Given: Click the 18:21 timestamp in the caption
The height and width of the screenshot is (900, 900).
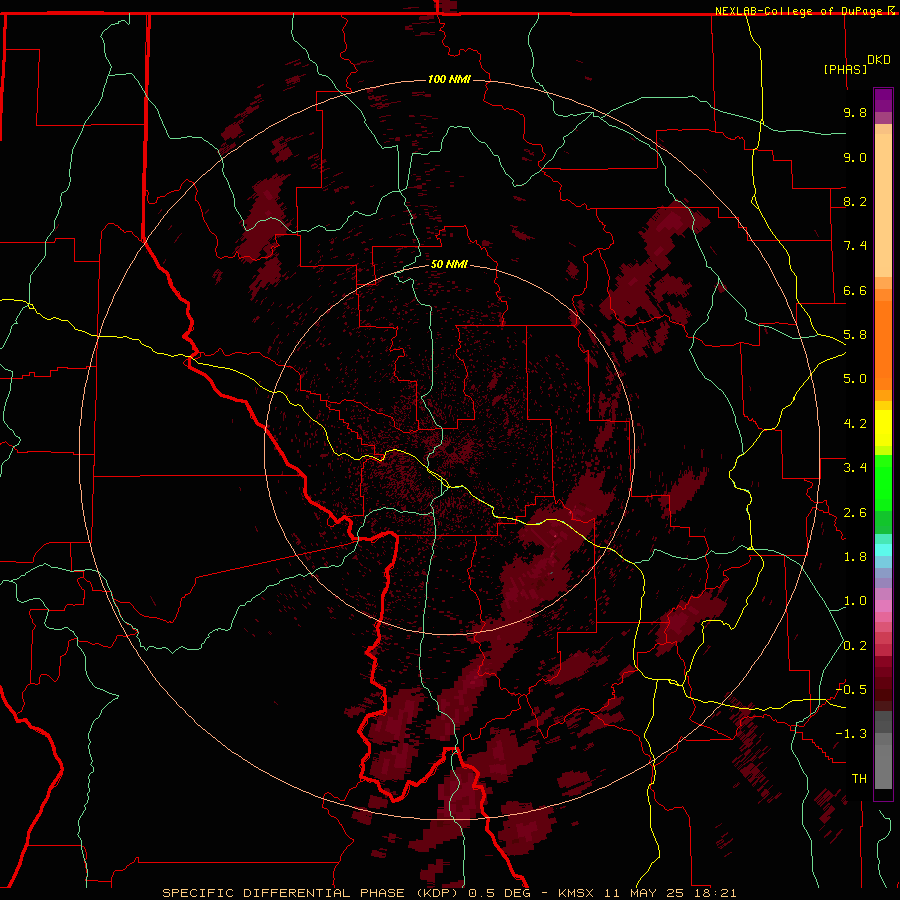Looking at the screenshot, I should click(x=717, y=893).
